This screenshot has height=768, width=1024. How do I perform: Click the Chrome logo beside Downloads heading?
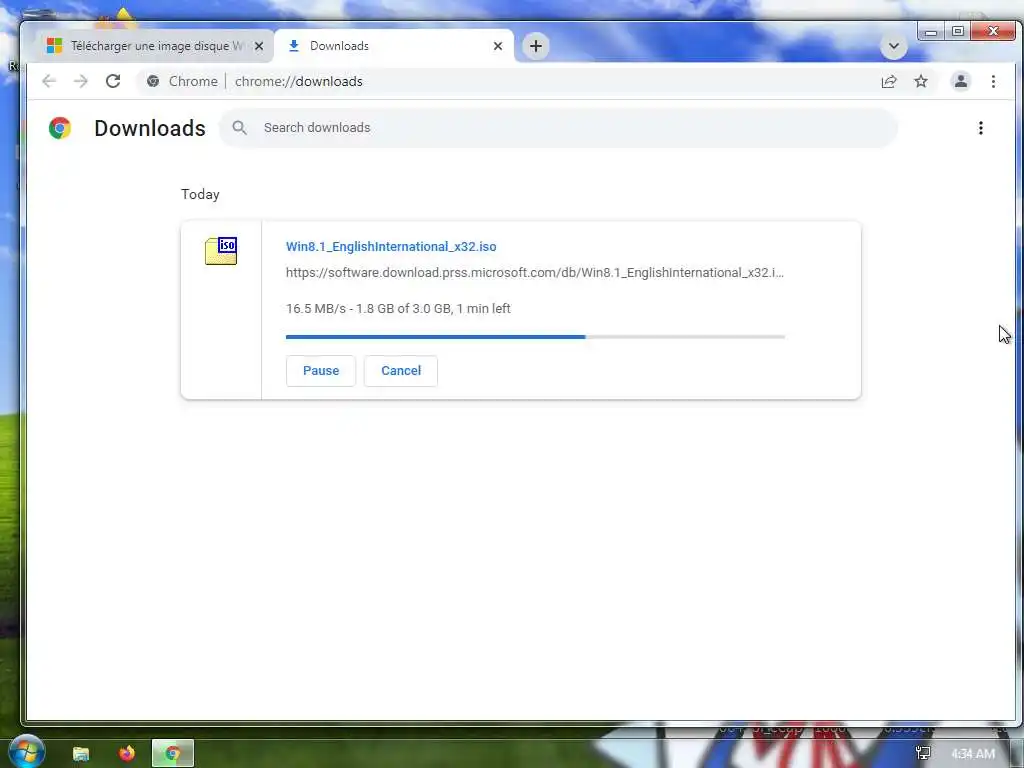click(x=59, y=128)
